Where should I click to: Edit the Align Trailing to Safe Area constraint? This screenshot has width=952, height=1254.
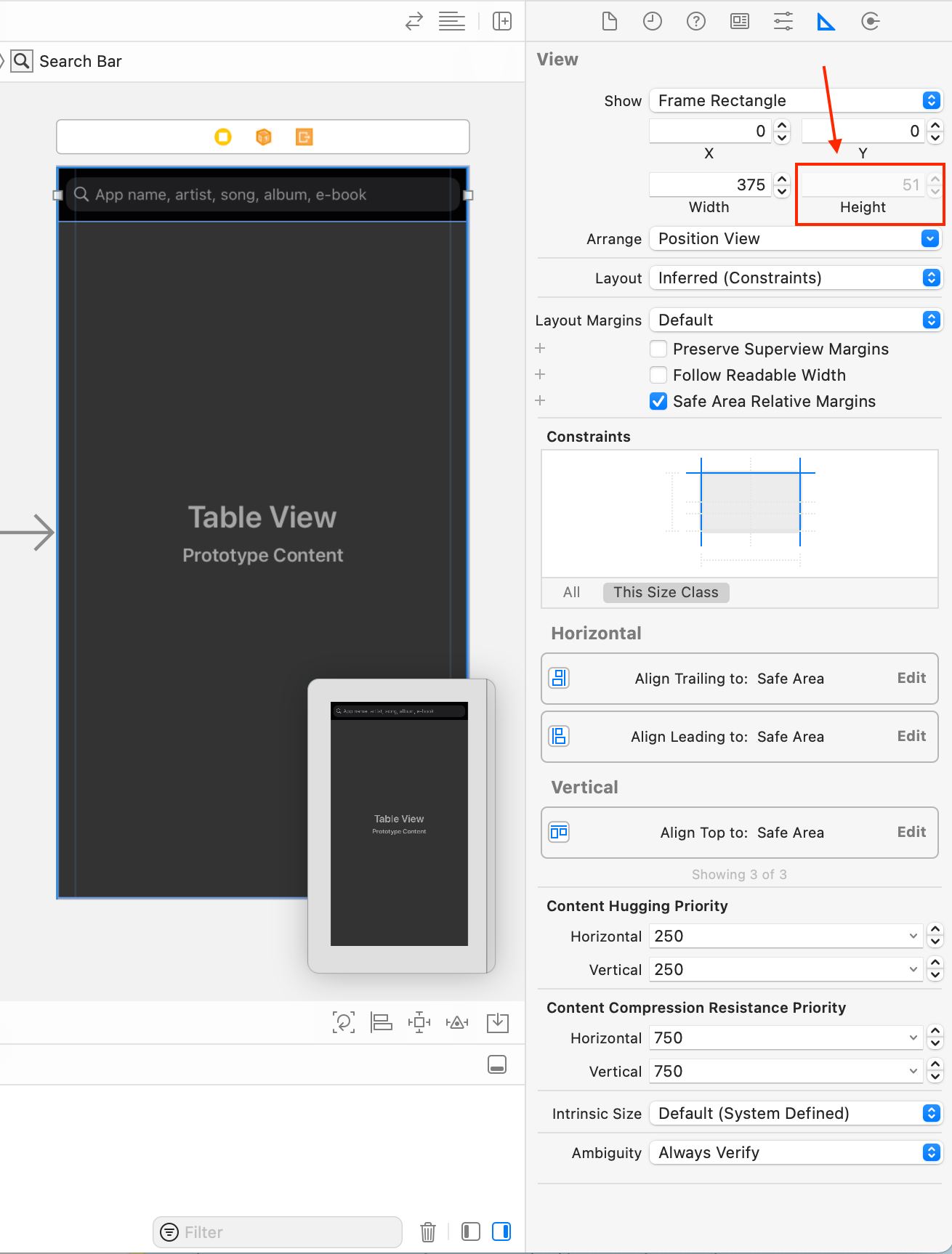point(911,679)
